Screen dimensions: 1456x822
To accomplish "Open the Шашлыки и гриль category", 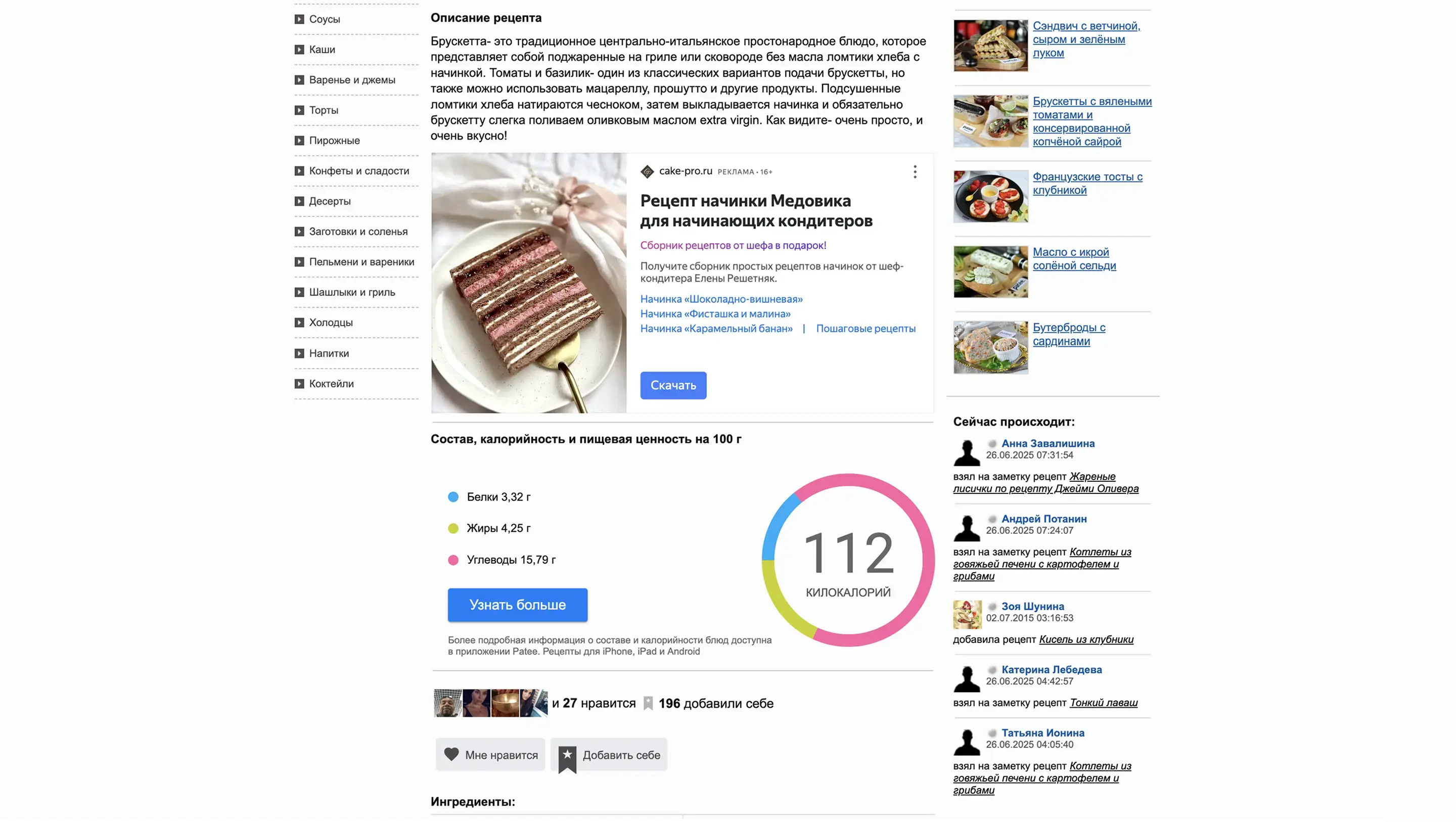I will [351, 292].
